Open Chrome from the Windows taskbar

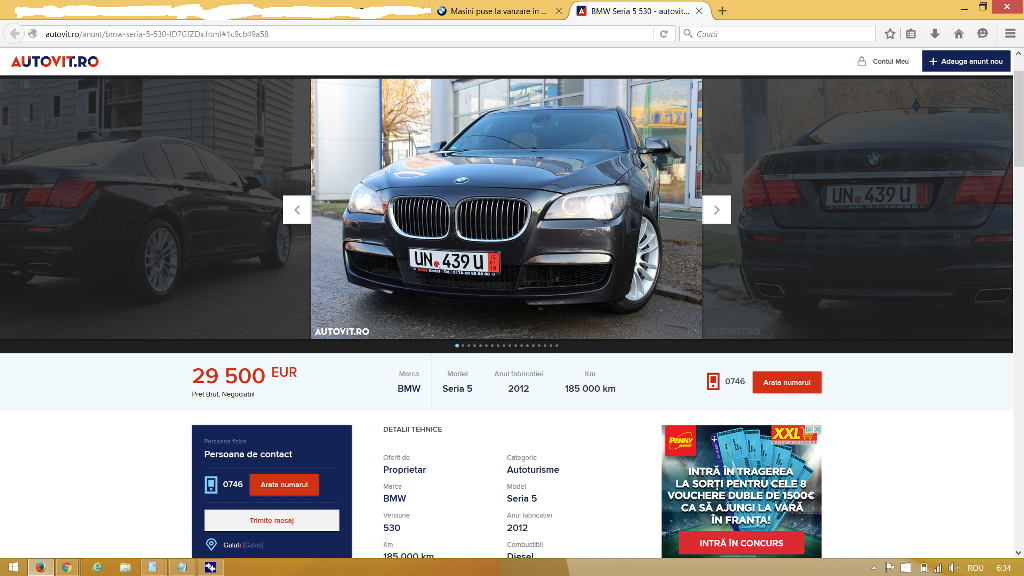coord(67,567)
